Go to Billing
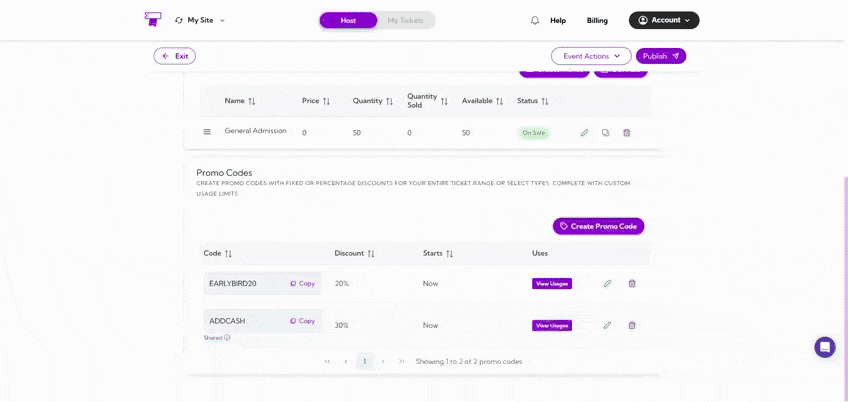848x402 pixels. (597, 21)
